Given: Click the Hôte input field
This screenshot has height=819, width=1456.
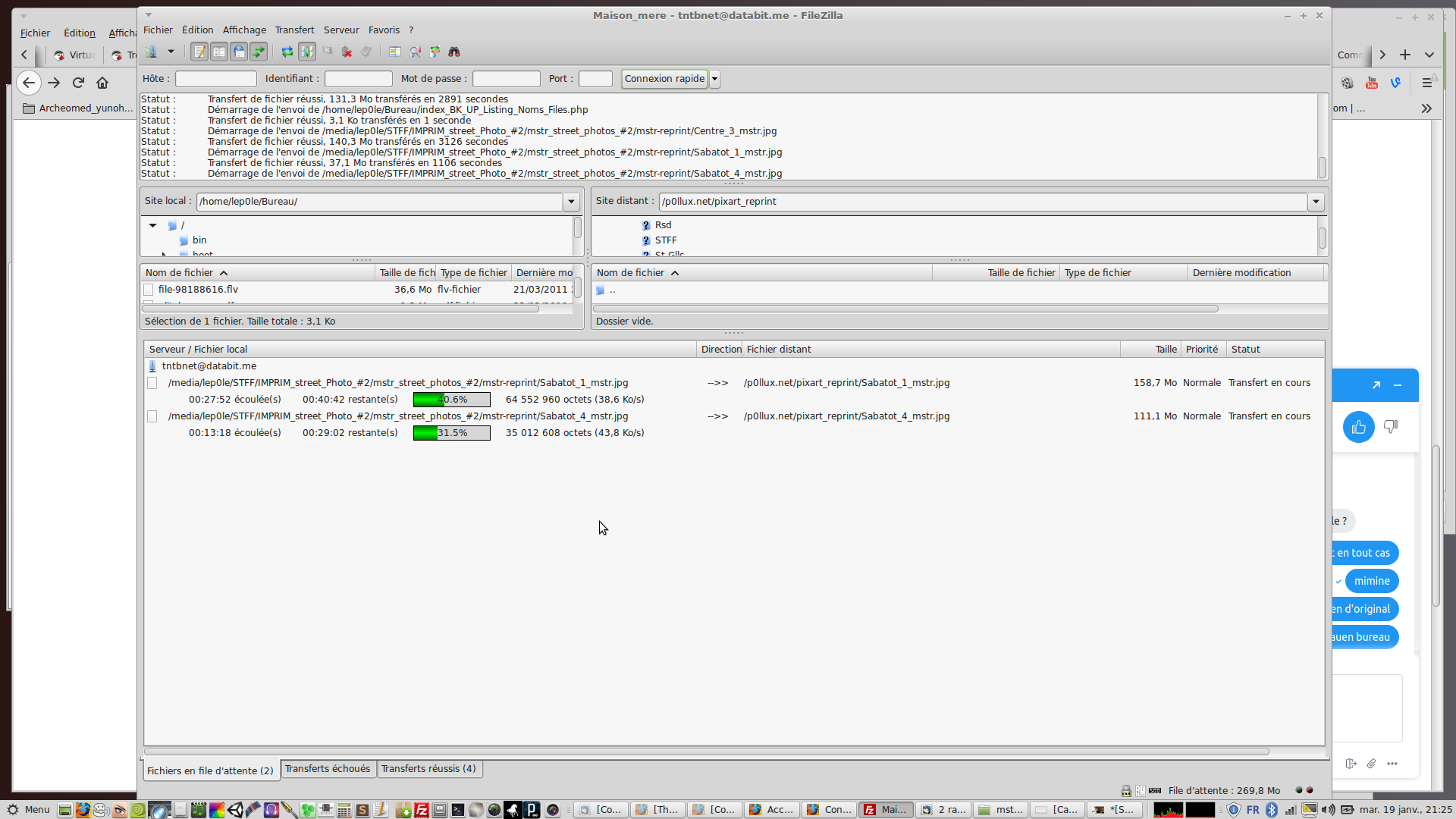Looking at the screenshot, I should [x=216, y=79].
